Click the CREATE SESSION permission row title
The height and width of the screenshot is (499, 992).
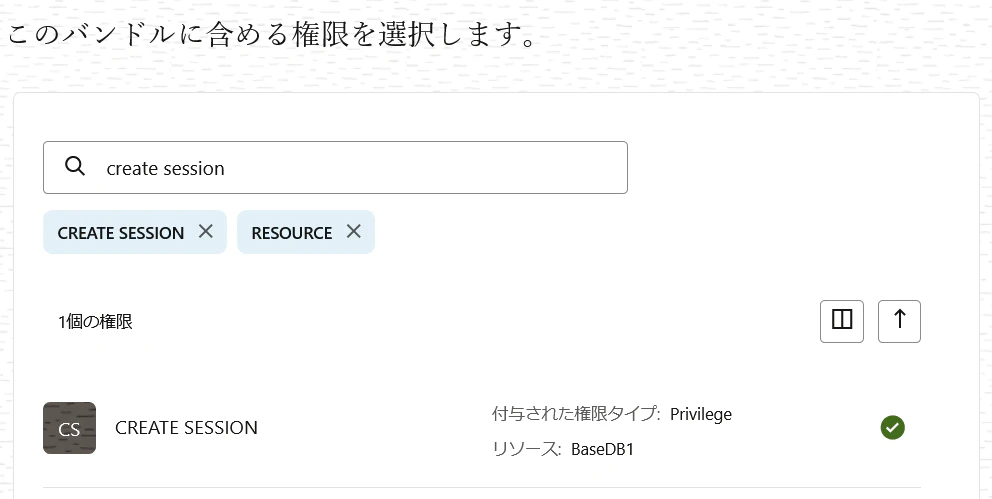pyautogui.click(x=187, y=428)
